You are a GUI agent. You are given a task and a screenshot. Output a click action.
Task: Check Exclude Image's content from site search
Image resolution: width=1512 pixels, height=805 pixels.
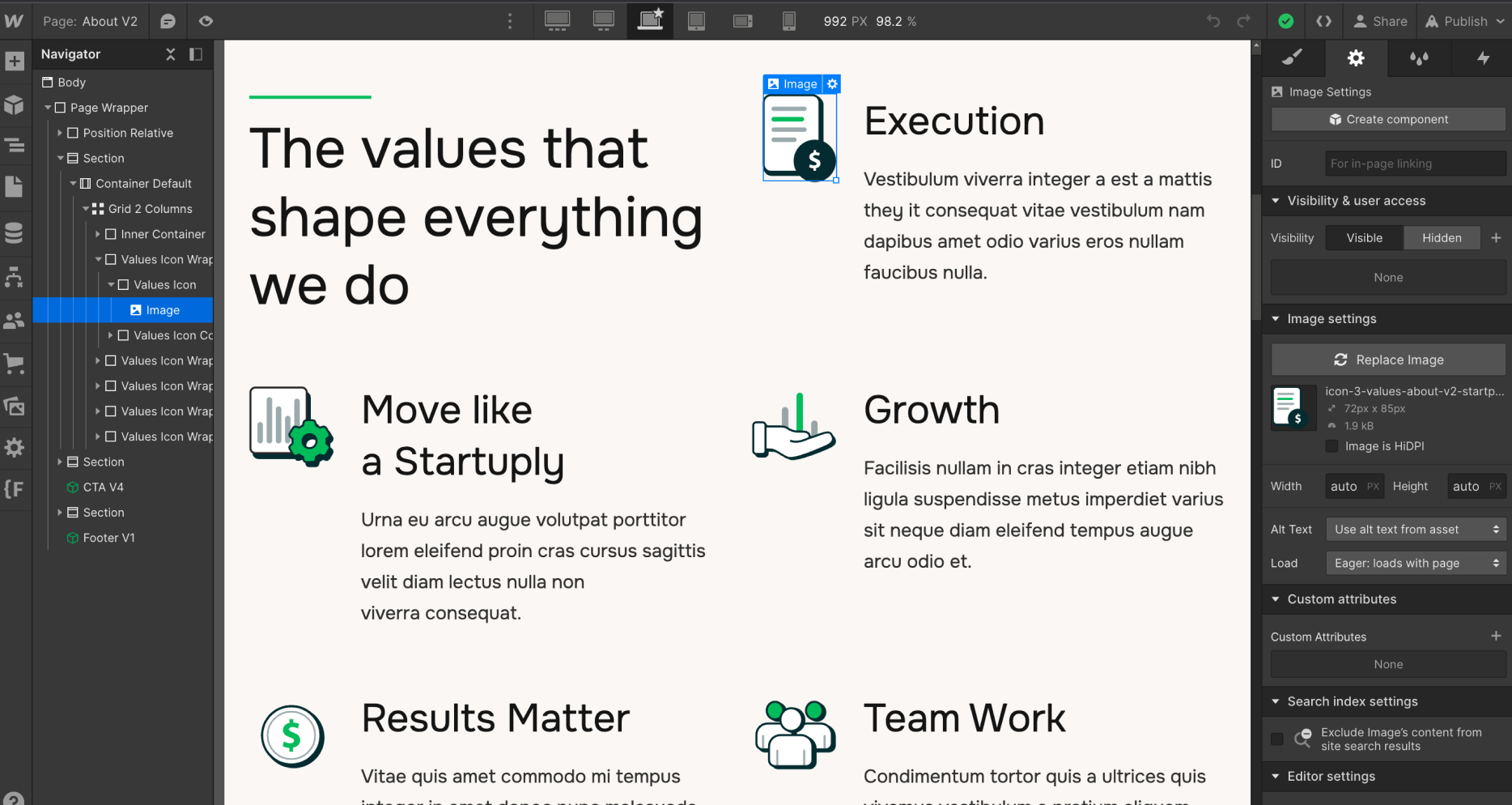point(1276,739)
